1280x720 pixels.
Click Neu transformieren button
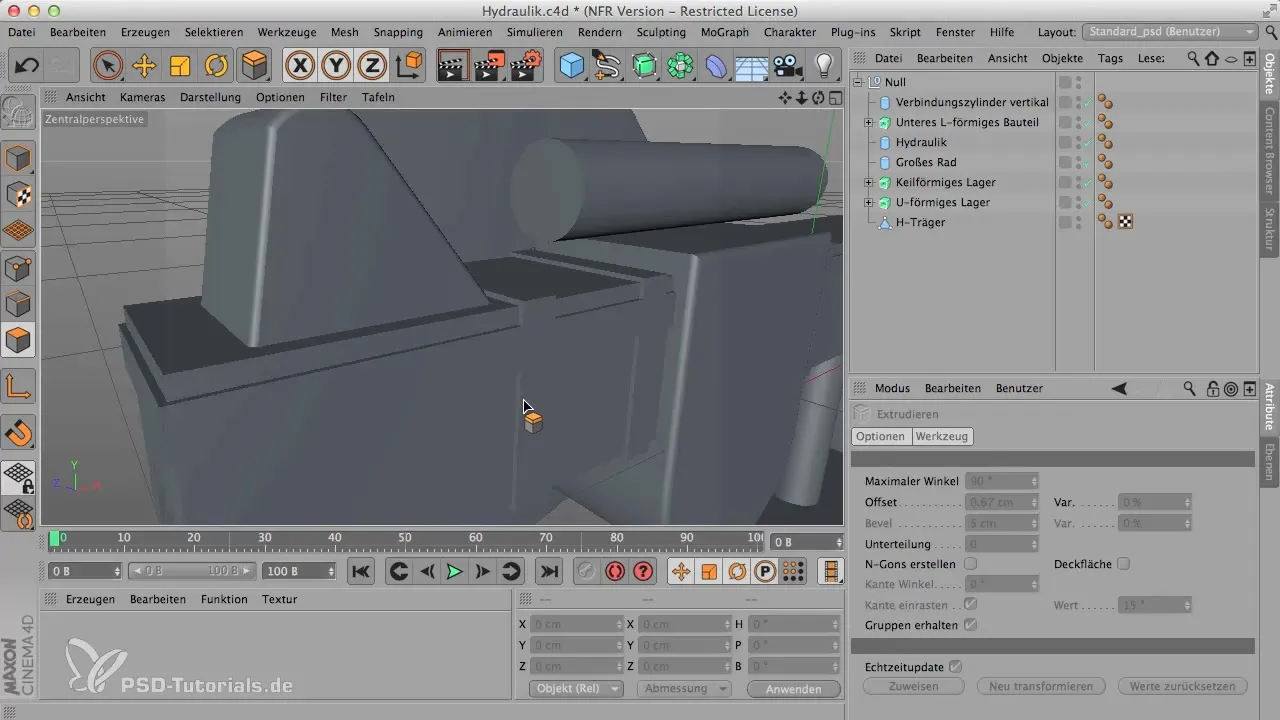click(1041, 686)
